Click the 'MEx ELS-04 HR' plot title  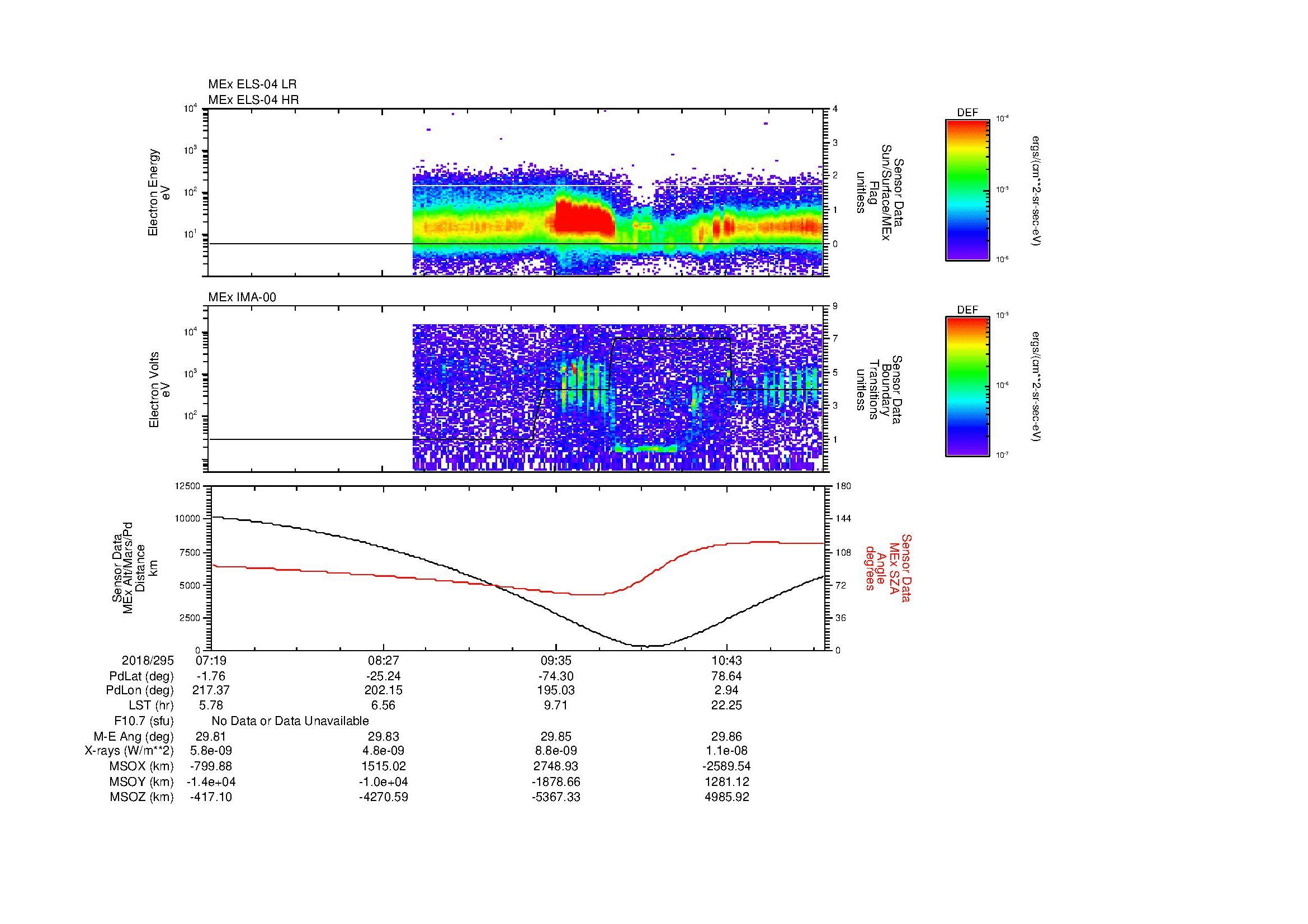(x=253, y=99)
